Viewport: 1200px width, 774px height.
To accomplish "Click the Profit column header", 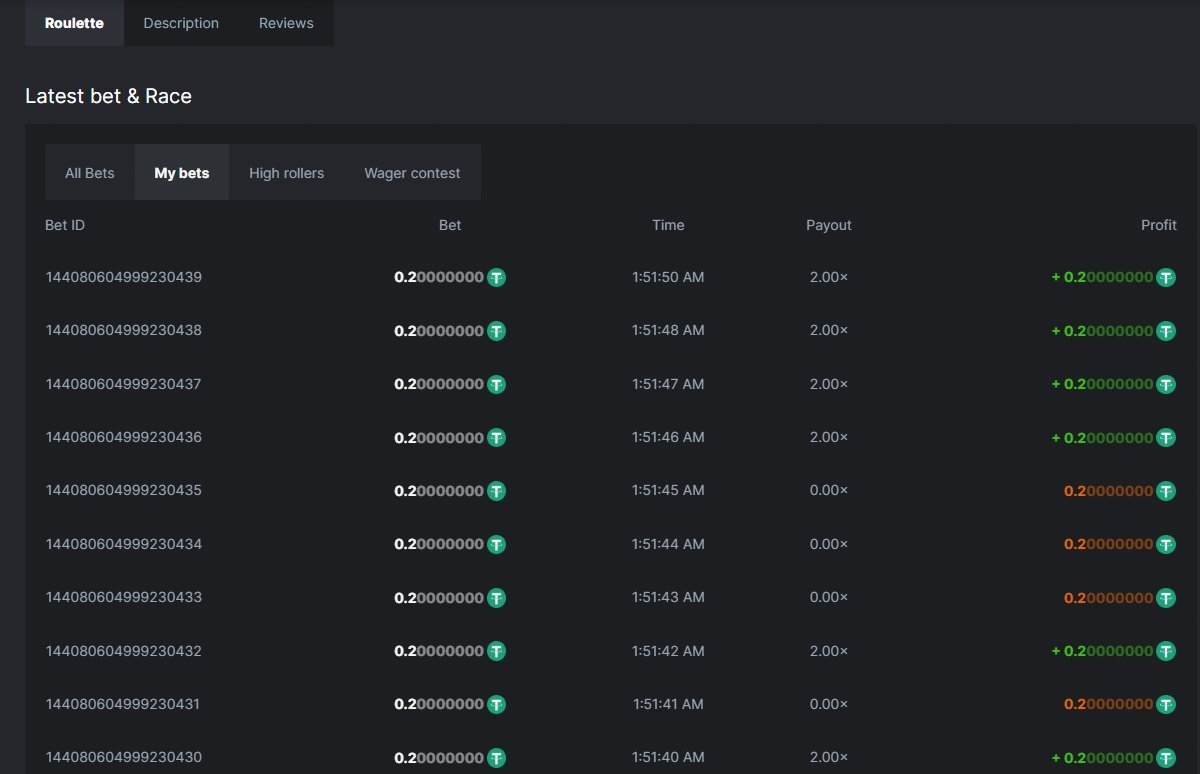I will [x=1158, y=225].
